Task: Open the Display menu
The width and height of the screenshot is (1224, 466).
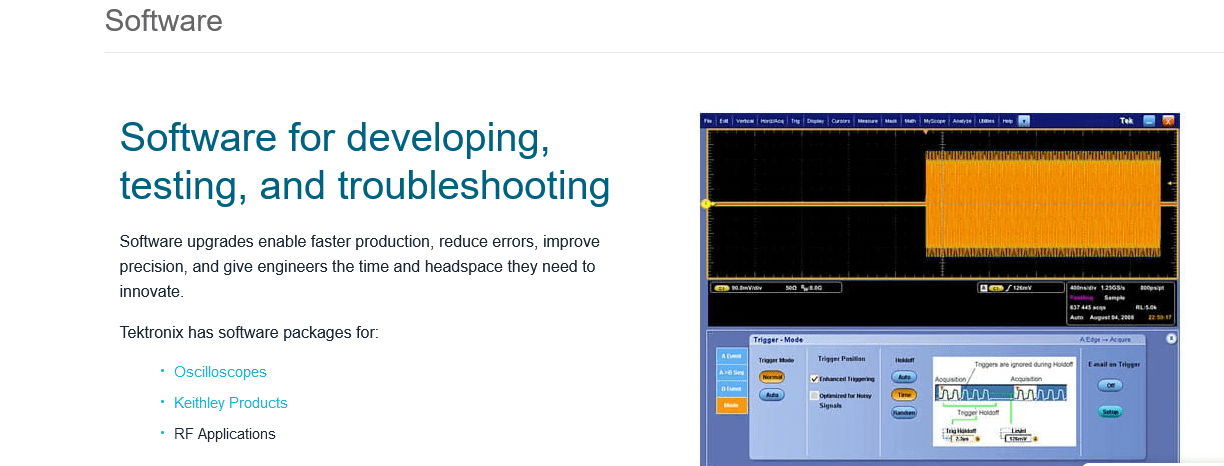Action: click(x=815, y=120)
